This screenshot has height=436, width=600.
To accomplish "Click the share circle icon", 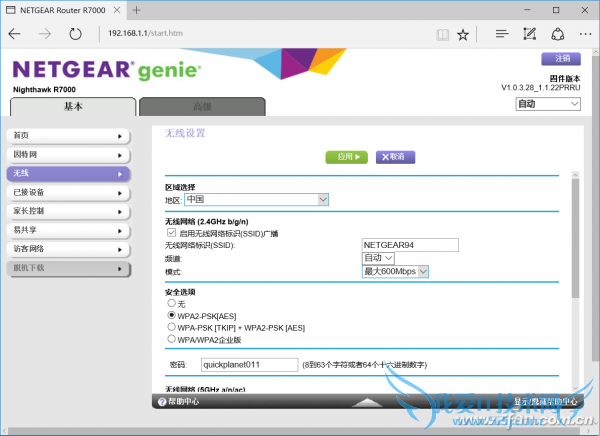I will tap(558, 34).
